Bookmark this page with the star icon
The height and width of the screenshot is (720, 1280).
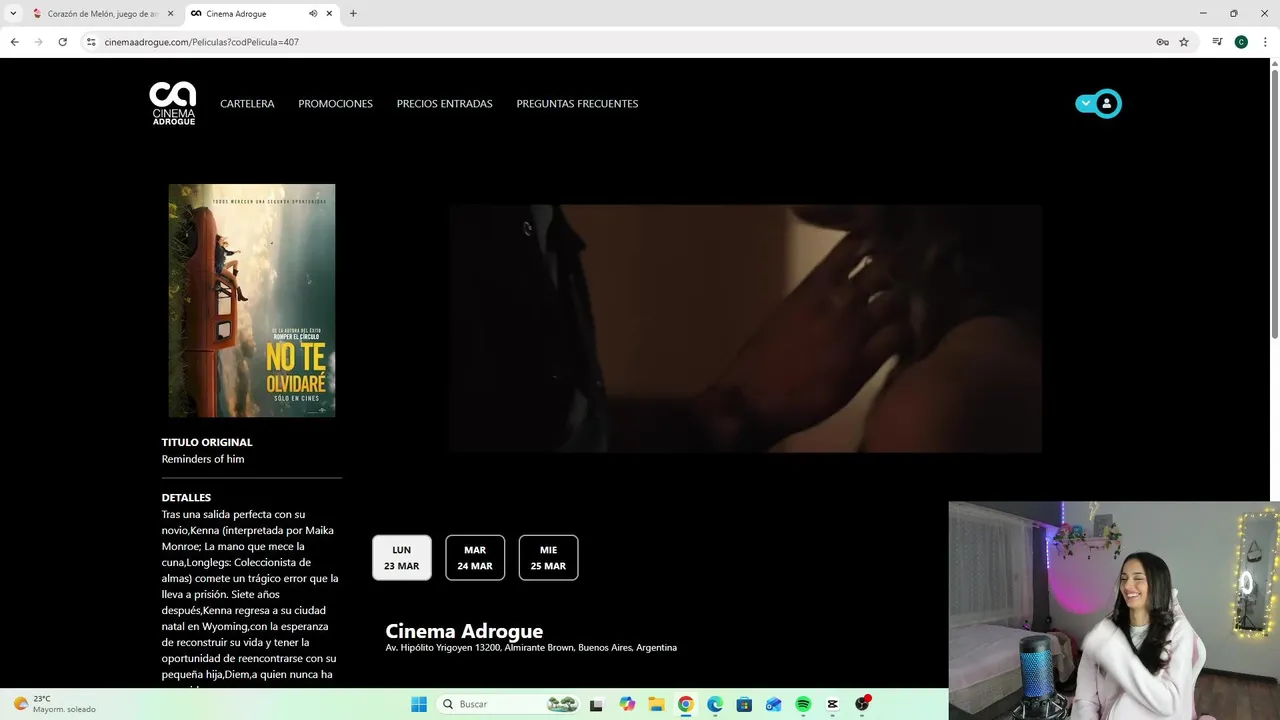(x=1184, y=42)
